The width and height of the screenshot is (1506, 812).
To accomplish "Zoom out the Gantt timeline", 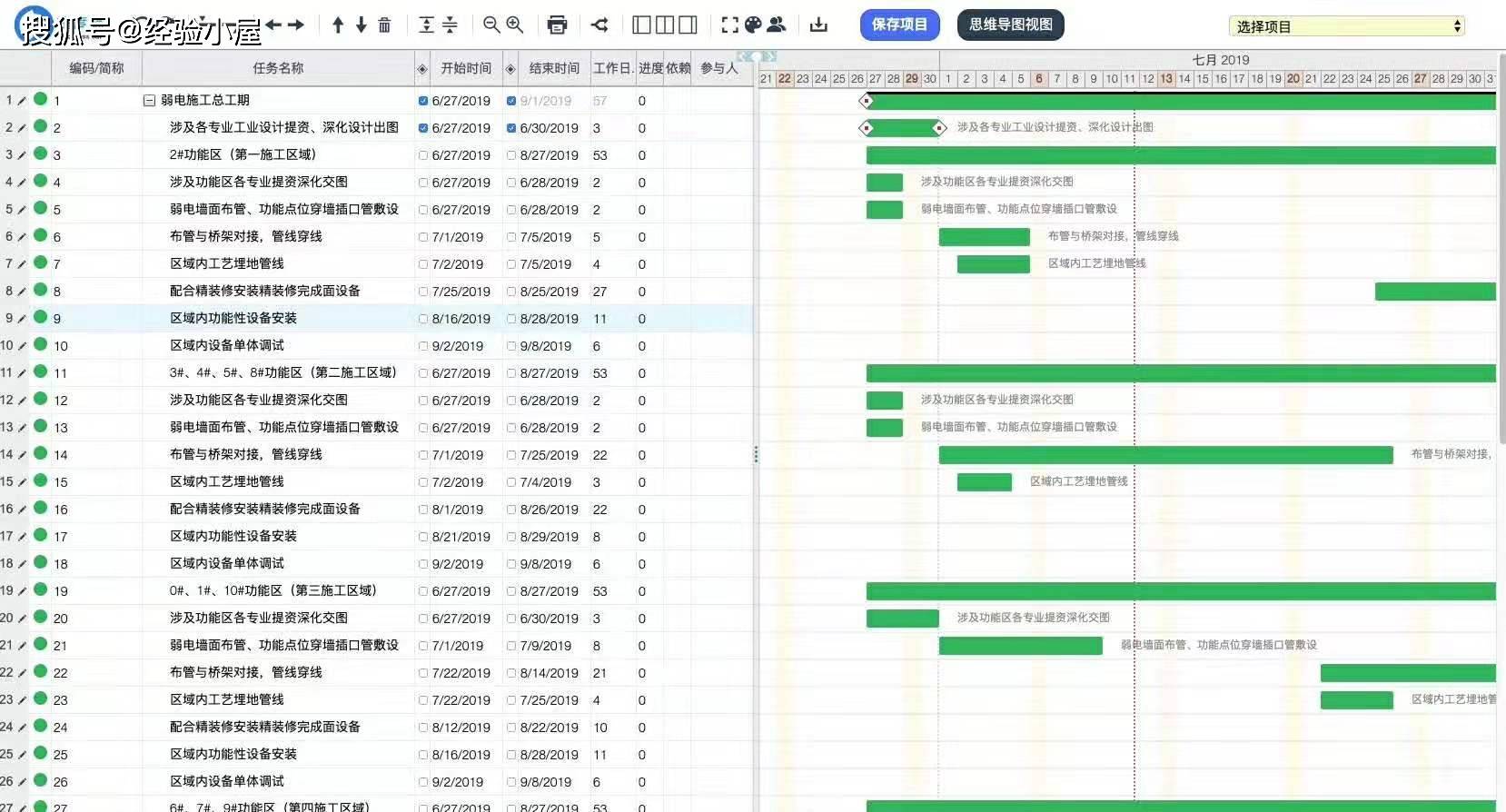I will point(491,25).
